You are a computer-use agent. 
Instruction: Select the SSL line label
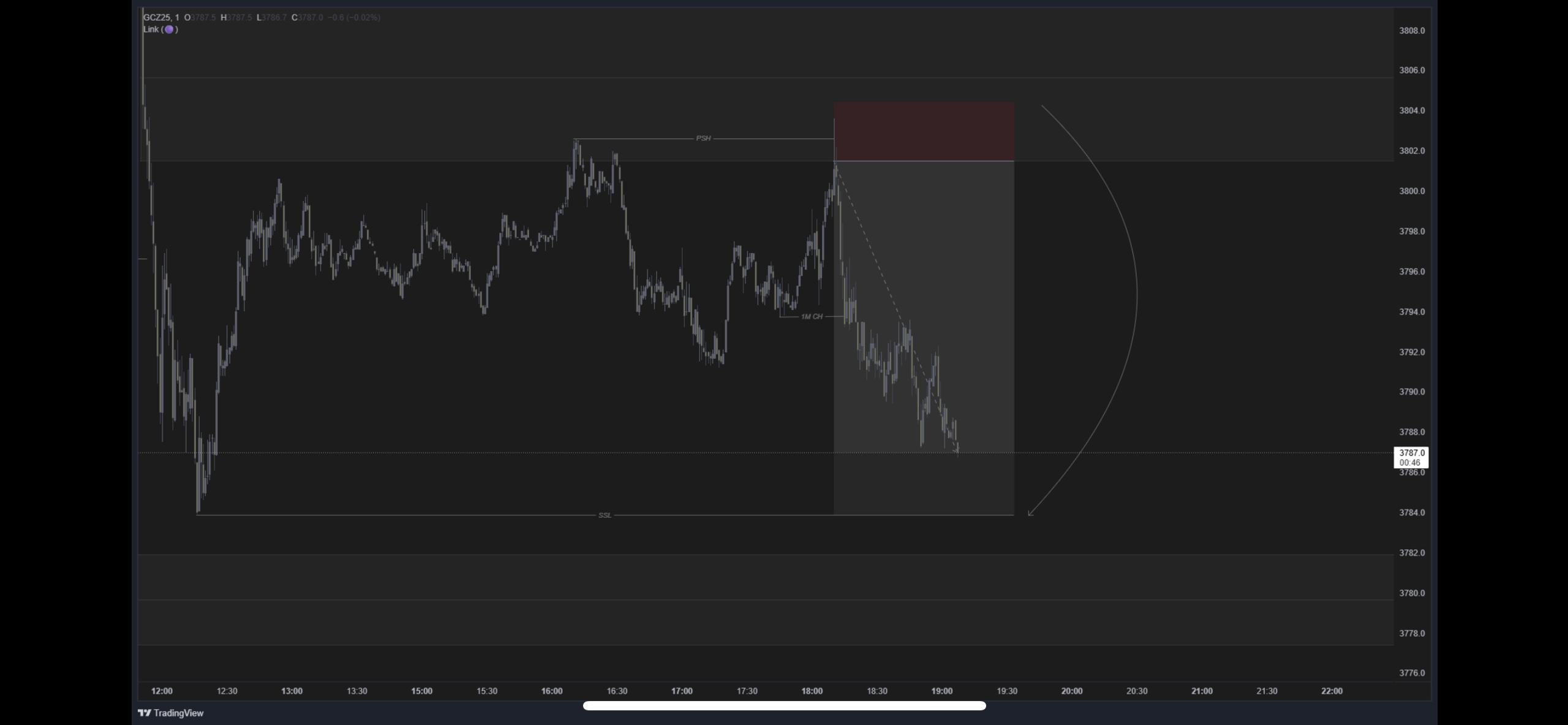pos(605,515)
